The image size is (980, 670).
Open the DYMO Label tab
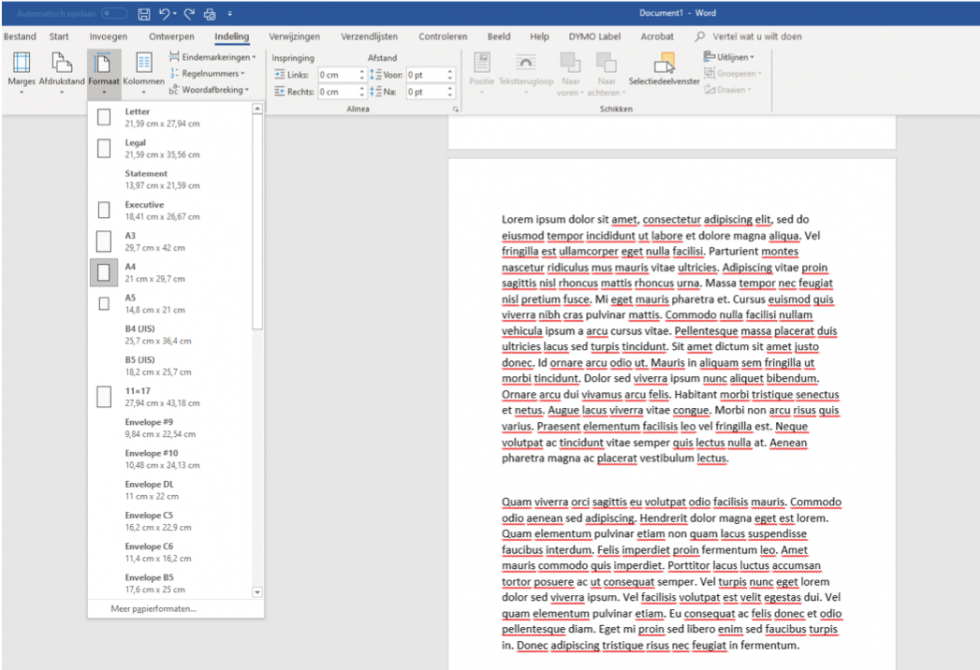tap(594, 35)
